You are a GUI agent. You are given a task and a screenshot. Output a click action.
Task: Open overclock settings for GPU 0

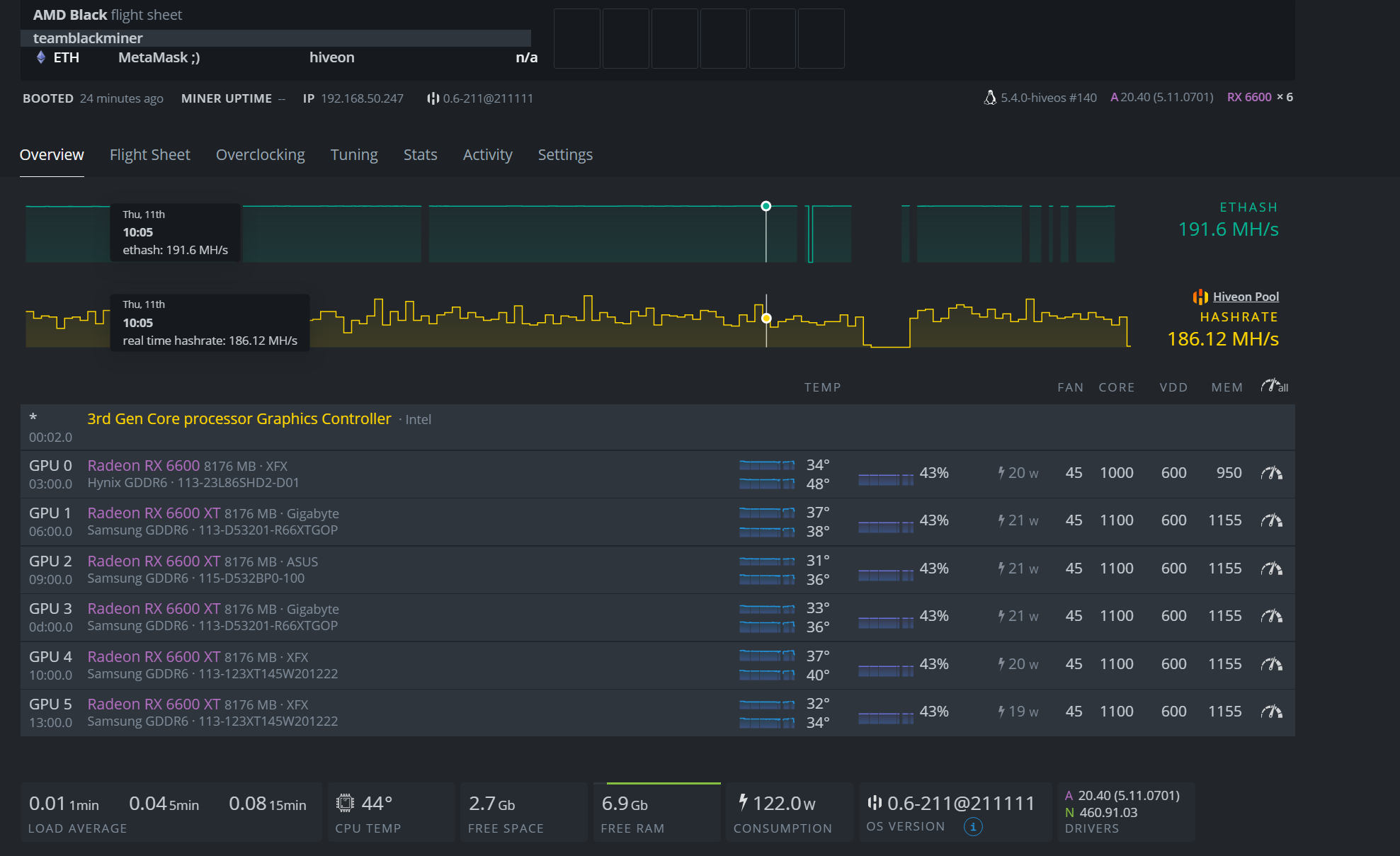click(x=1271, y=473)
